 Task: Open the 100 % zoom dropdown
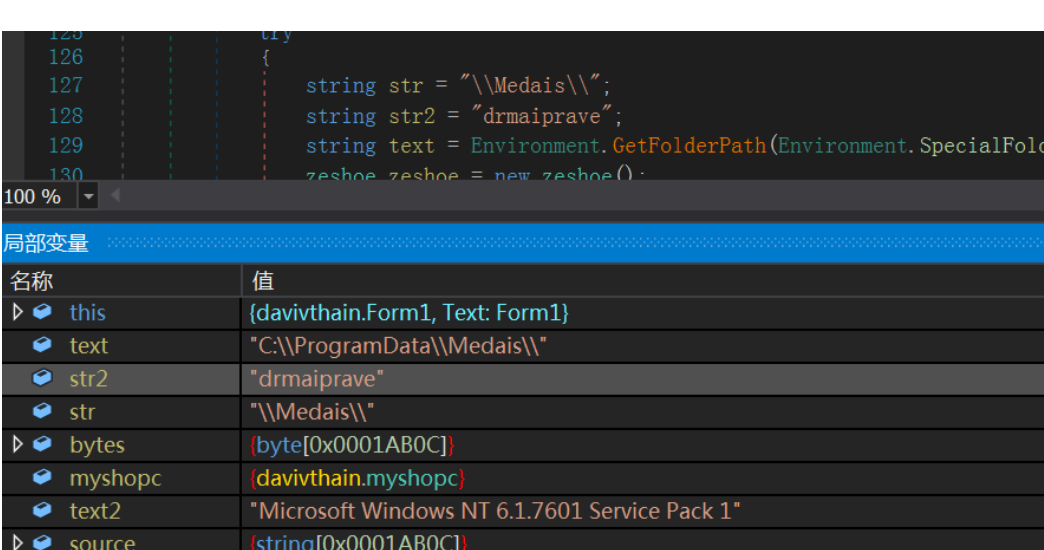click(x=89, y=196)
